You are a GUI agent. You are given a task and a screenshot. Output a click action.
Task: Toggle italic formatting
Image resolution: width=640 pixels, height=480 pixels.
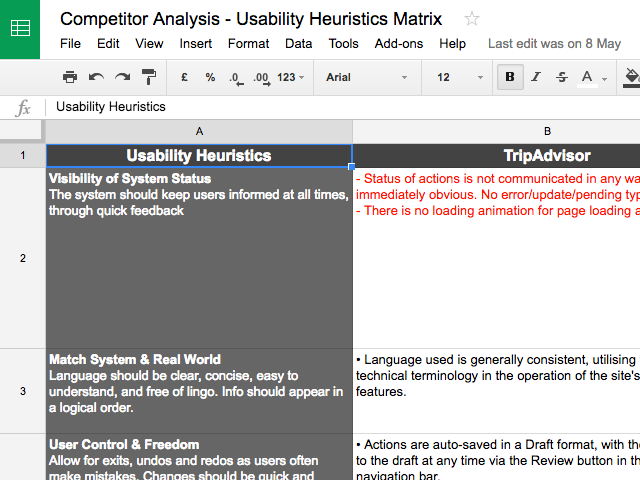[x=536, y=77]
